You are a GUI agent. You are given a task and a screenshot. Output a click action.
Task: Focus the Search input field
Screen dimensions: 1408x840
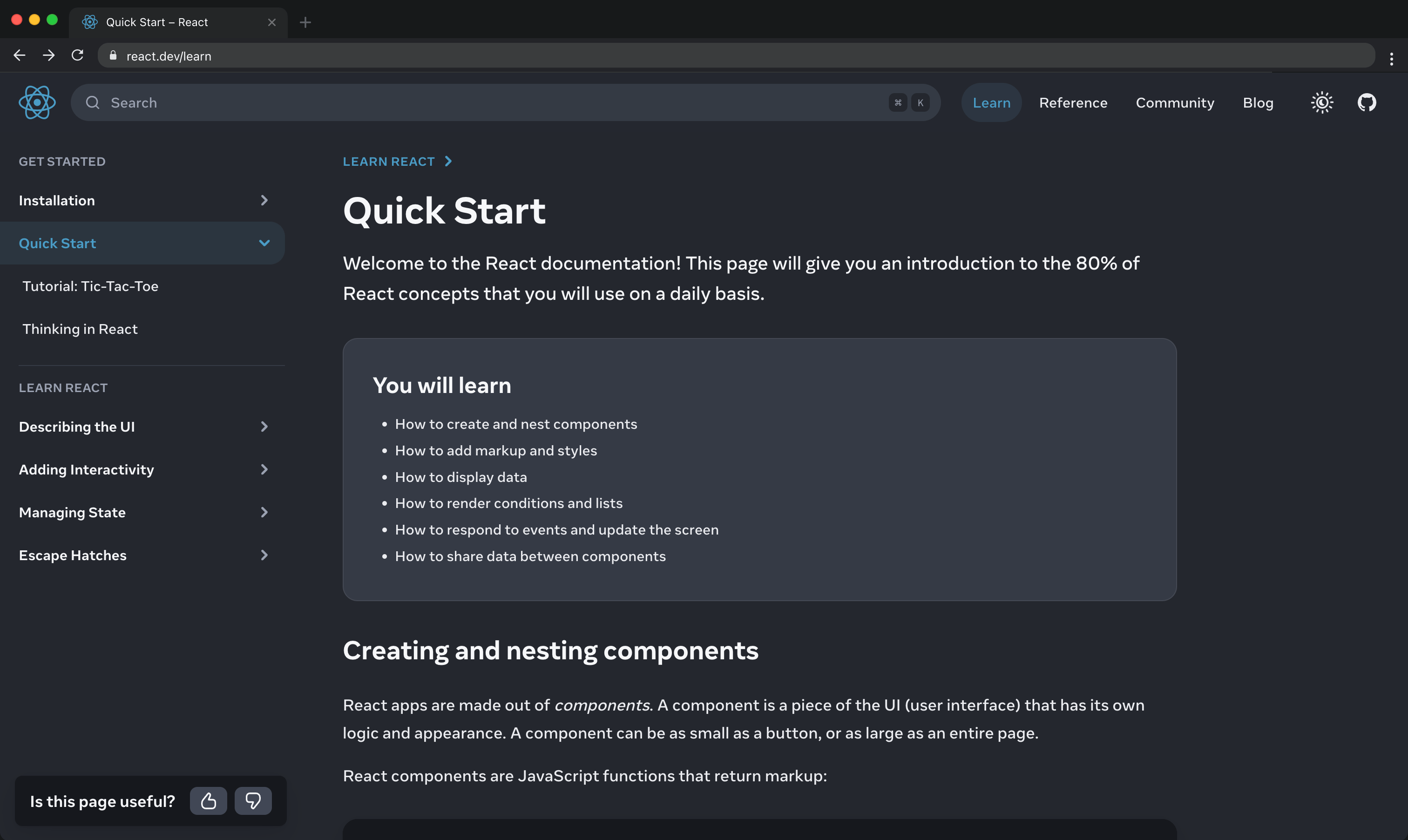pos(505,102)
